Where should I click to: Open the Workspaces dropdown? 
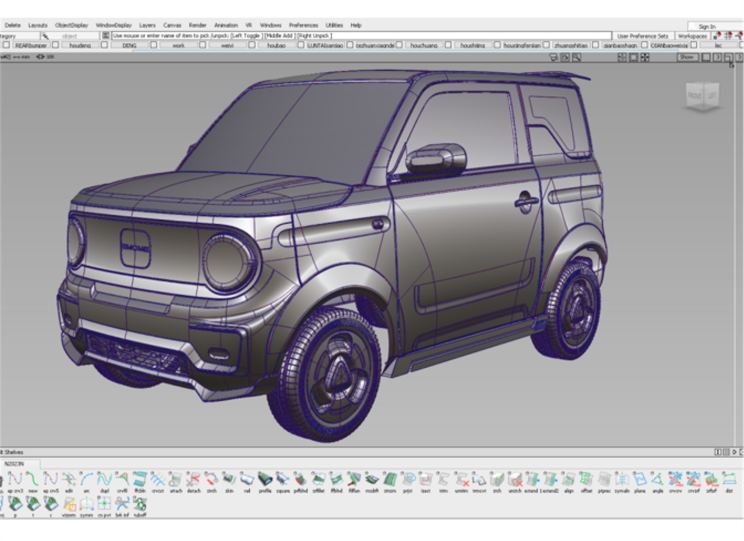point(692,36)
